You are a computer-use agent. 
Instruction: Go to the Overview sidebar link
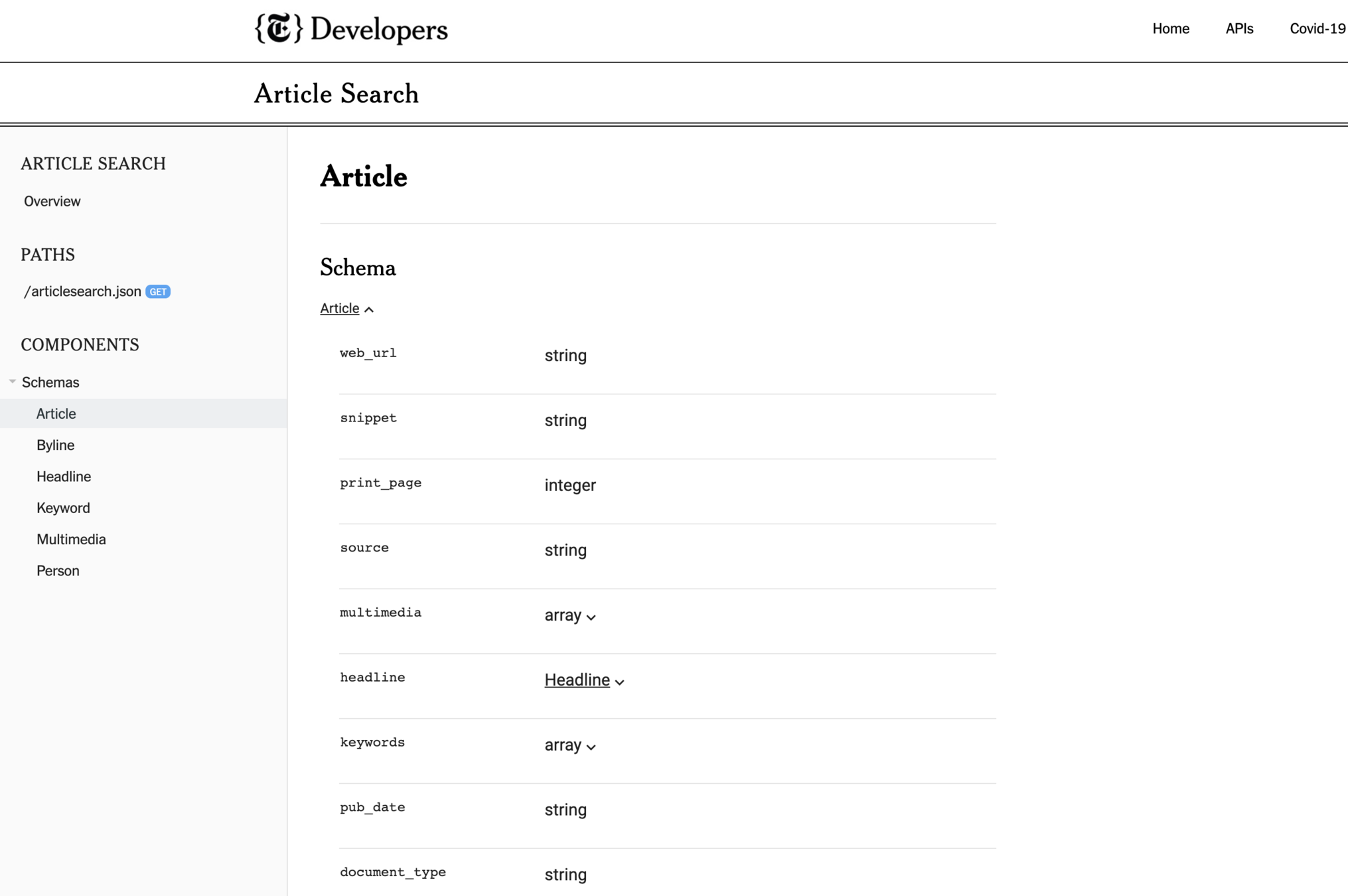click(x=52, y=201)
